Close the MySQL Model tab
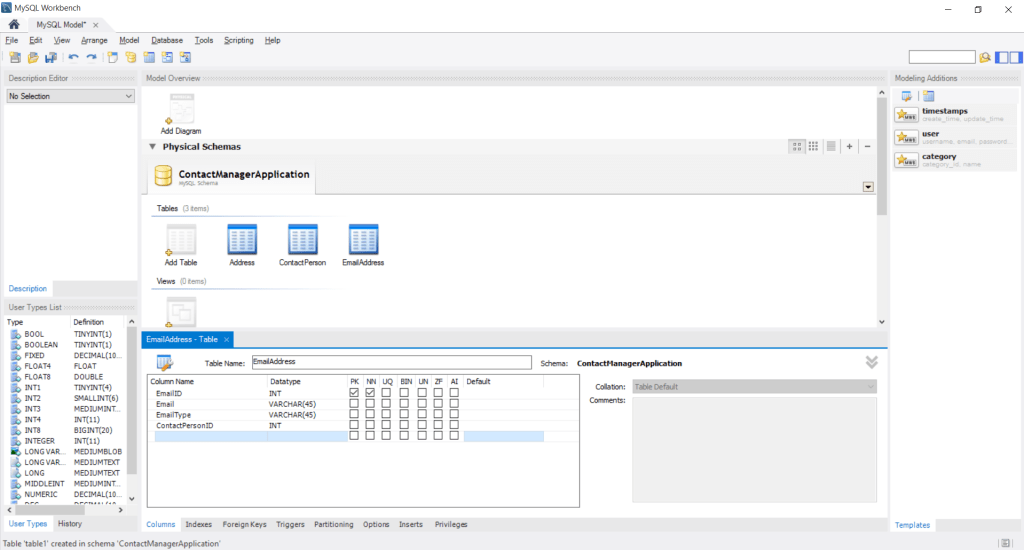1024x550 pixels. click(95, 25)
